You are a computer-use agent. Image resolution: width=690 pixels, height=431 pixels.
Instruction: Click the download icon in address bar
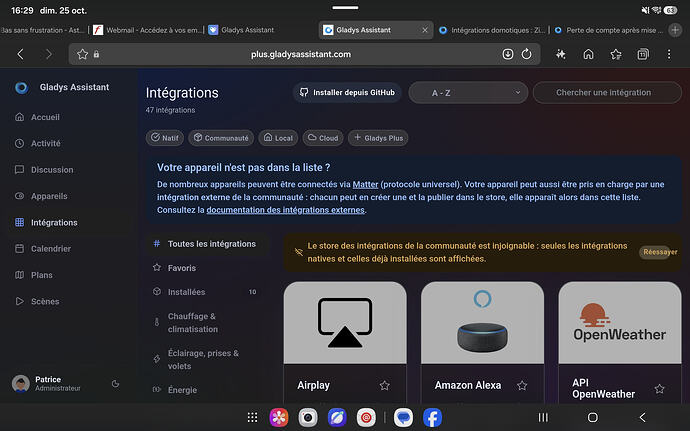point(507,54)
